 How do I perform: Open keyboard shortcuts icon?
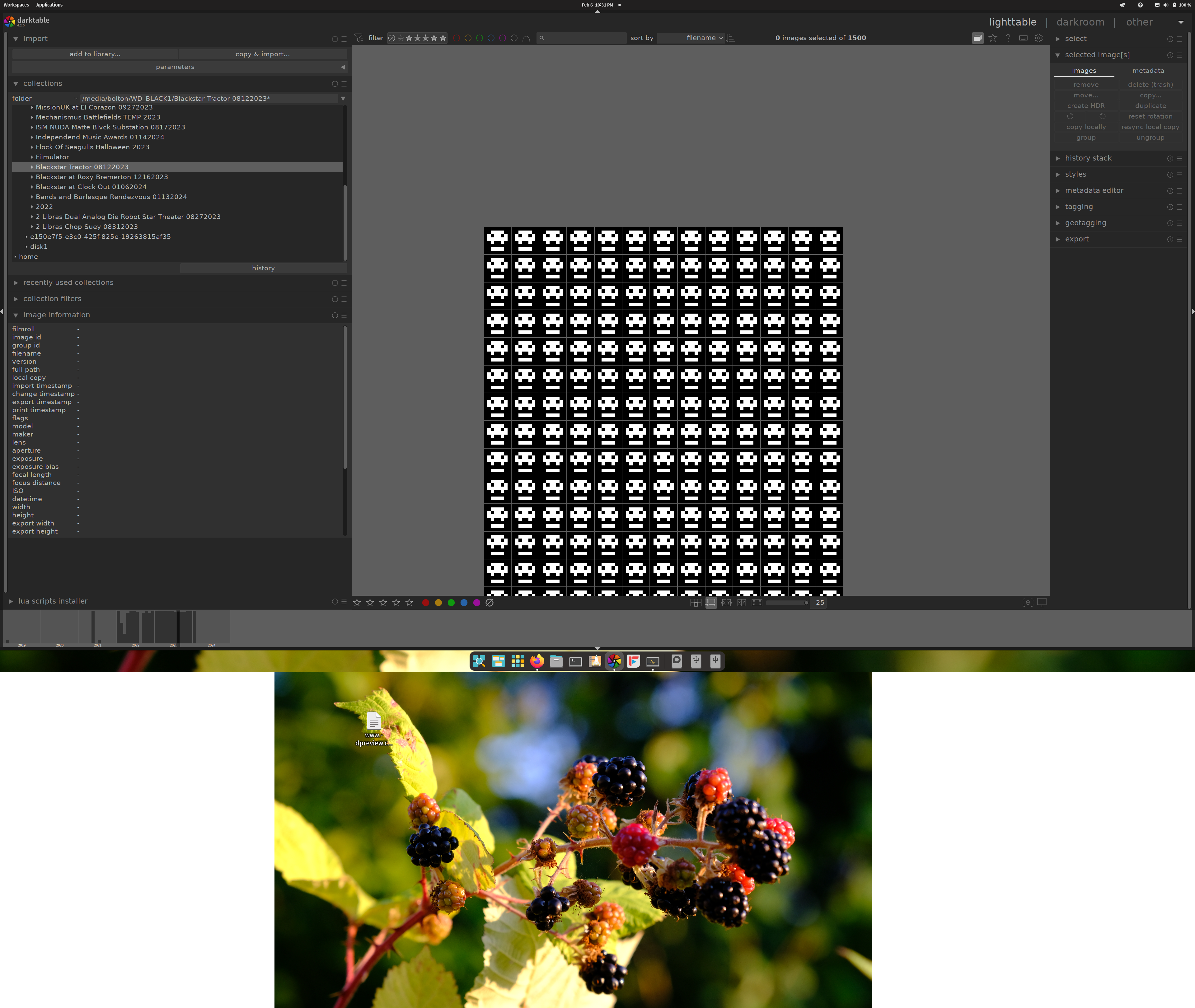click(x=1023, y=38)
